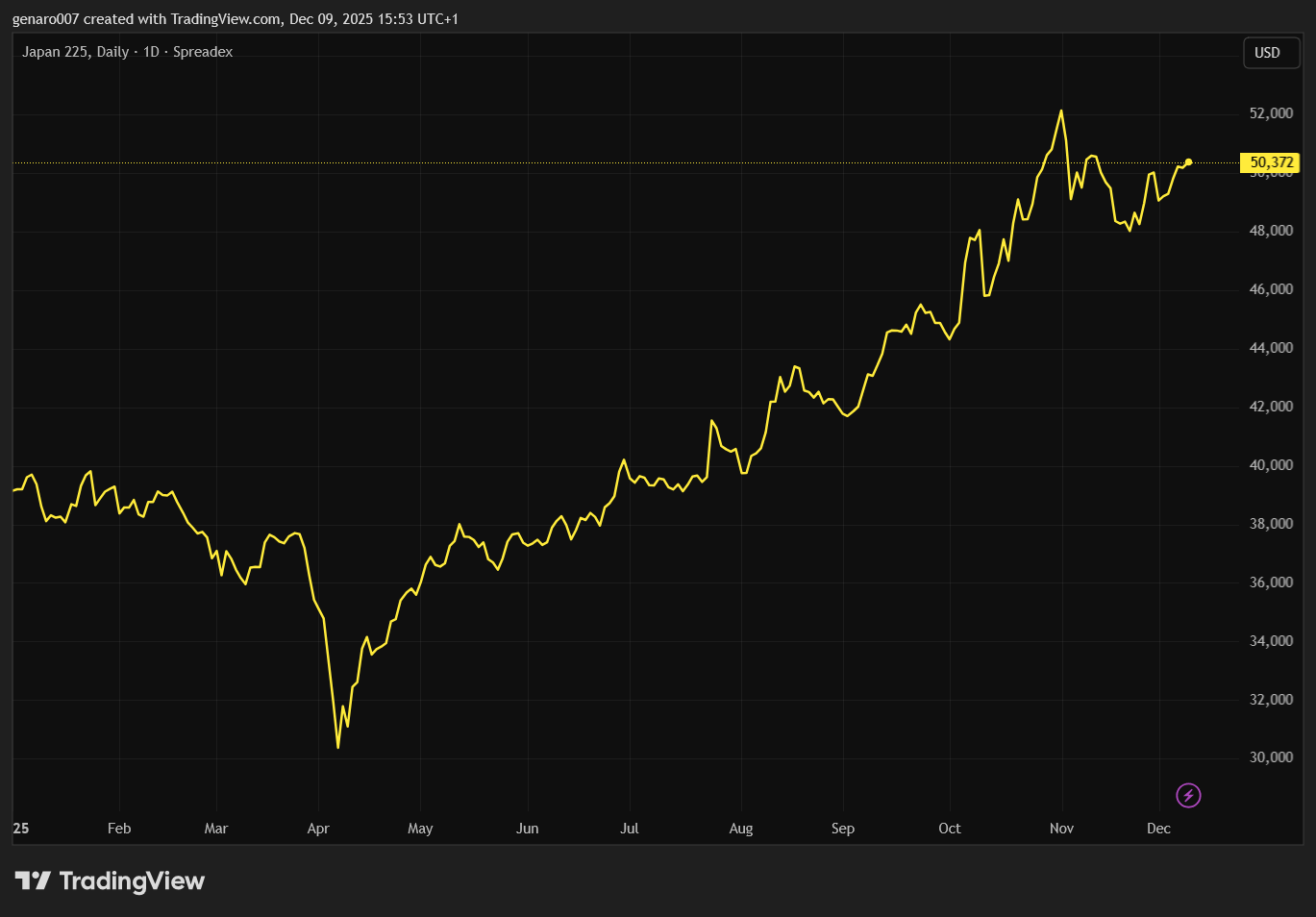Click the Spreadex broker label
The image size is (1316, 917).
click(203, 52)
